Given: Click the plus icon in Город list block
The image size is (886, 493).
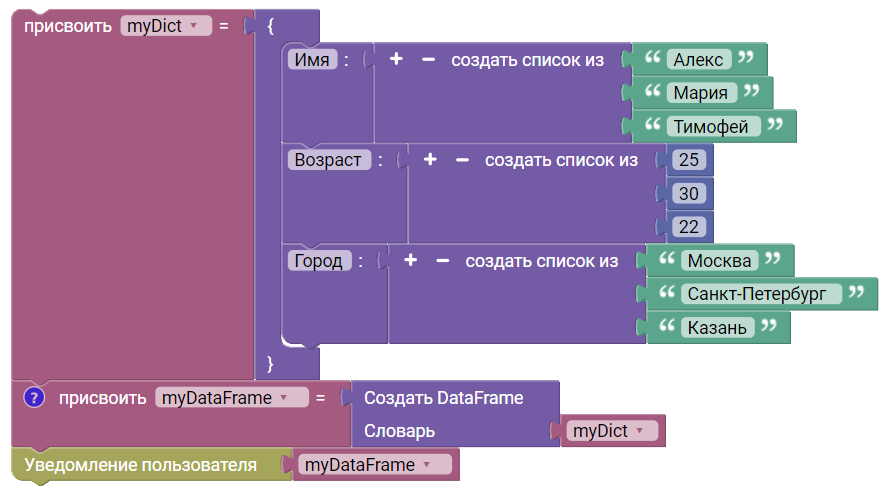Looking at the screenshot, I should coord(411,260).
